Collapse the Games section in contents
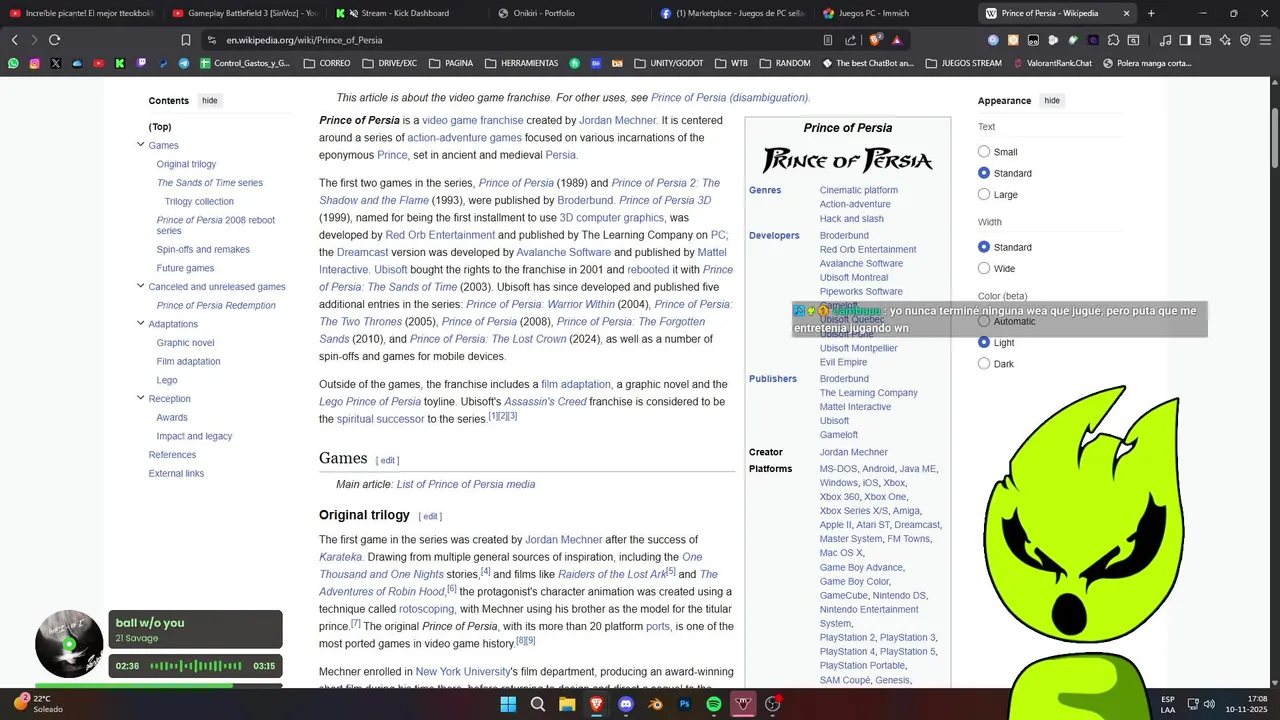Screen dimensions: 1280x720 141,145
